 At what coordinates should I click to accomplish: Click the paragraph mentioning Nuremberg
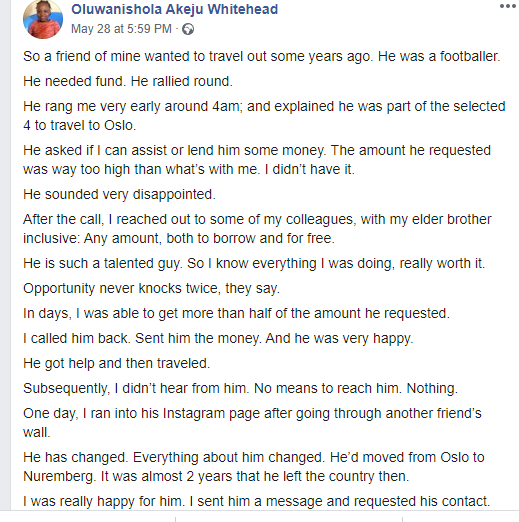(x=253, y=467)
